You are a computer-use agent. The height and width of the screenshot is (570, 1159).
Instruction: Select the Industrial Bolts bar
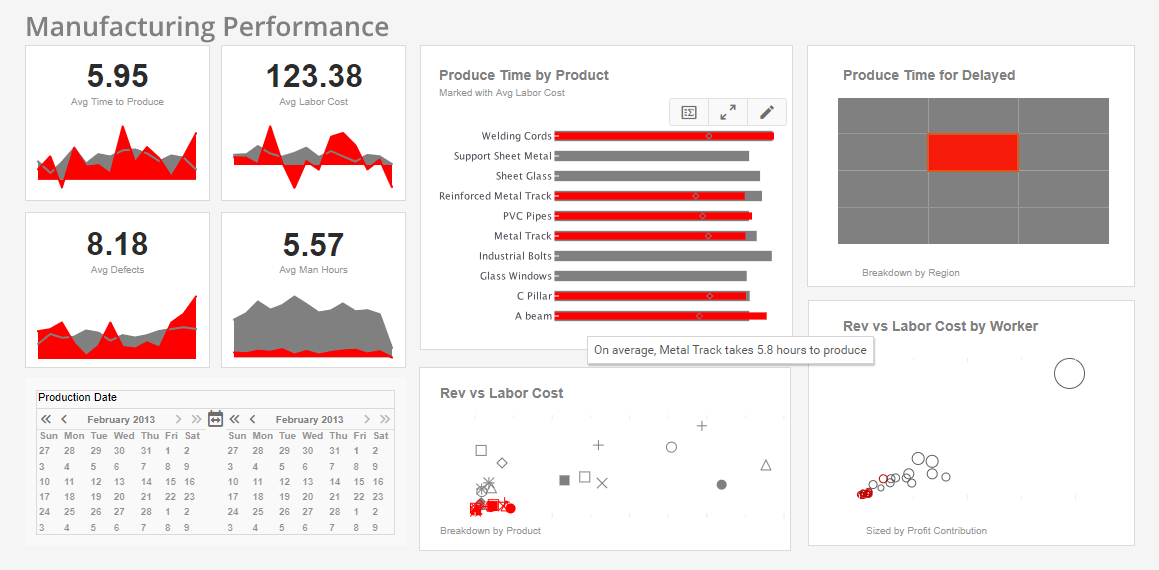[663, 256]
